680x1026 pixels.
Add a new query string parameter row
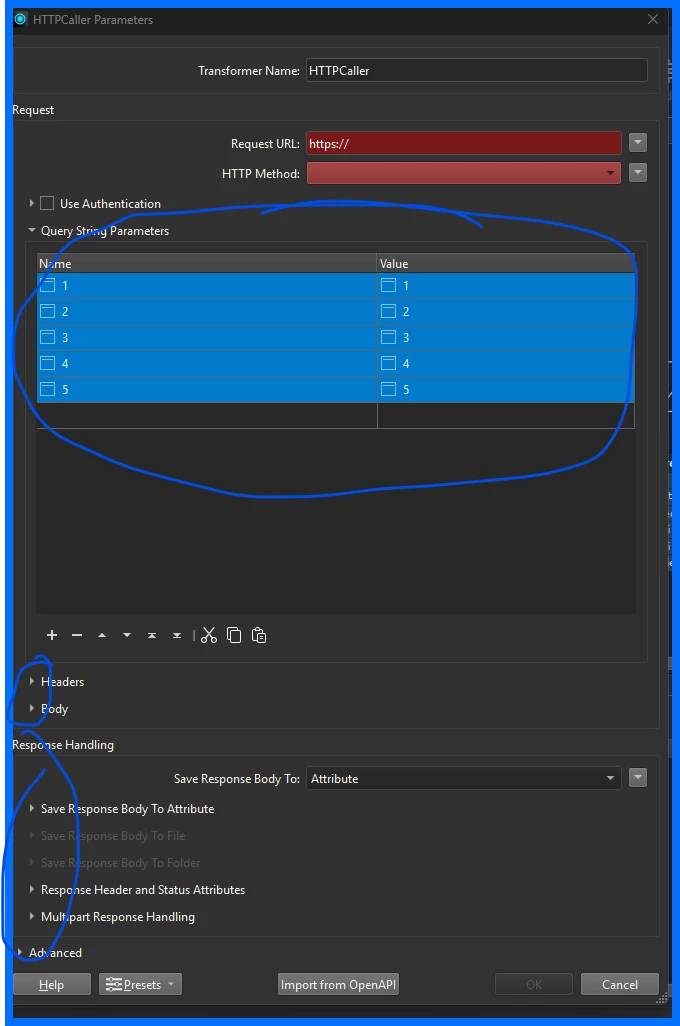click(x=52, y=635)
